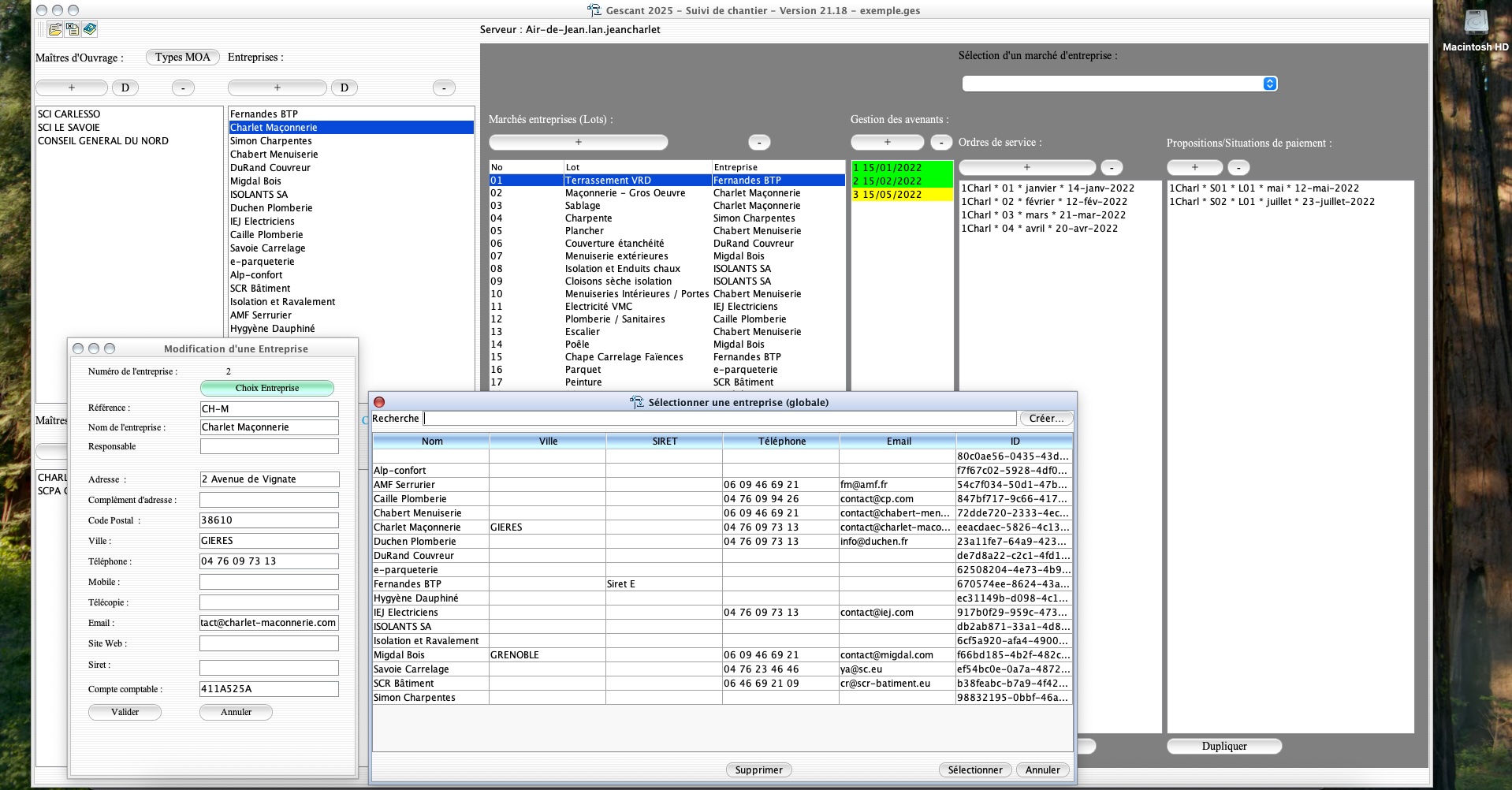Select SCI LE SAVOIE in Maîtres d'Ouvrage list
Image resolution: width=1512 pixels, height=790 pixels.
(69, 128)
